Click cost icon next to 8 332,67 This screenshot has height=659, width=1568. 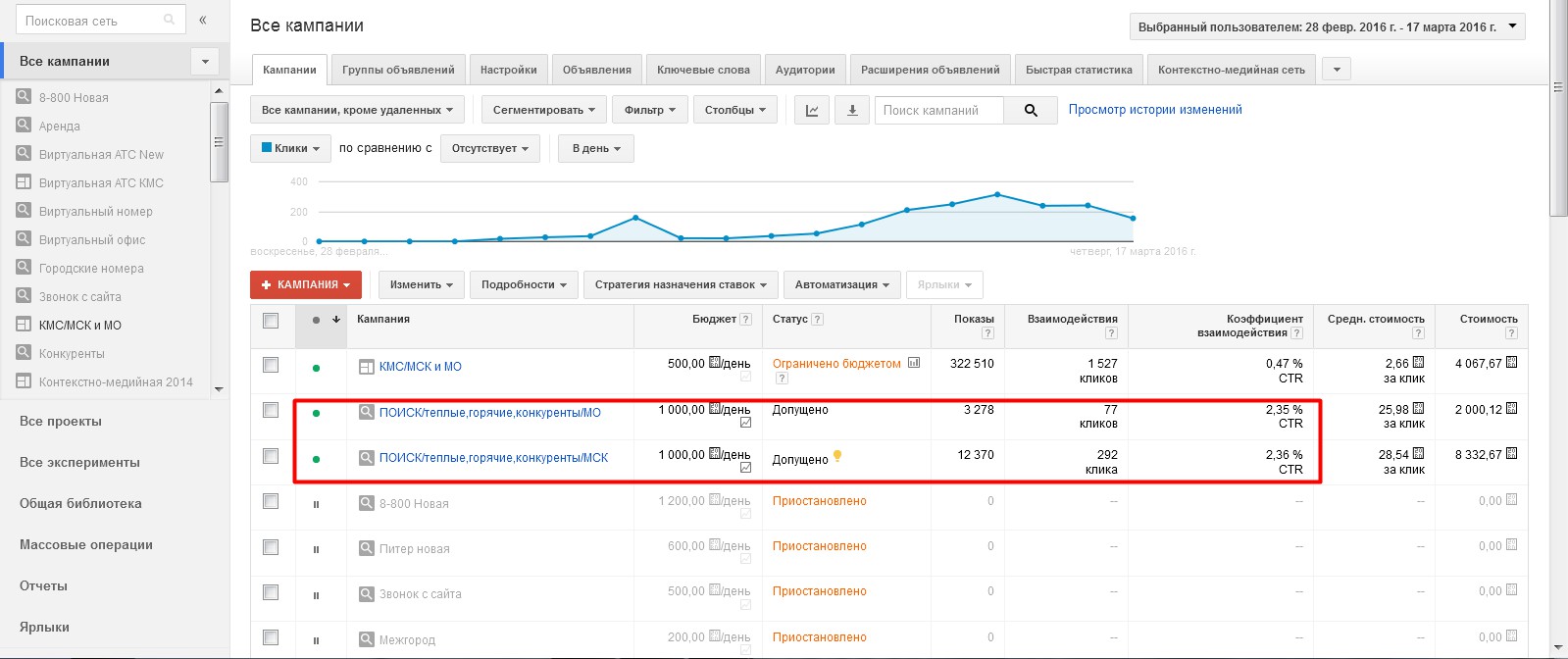coord(1511,454)
